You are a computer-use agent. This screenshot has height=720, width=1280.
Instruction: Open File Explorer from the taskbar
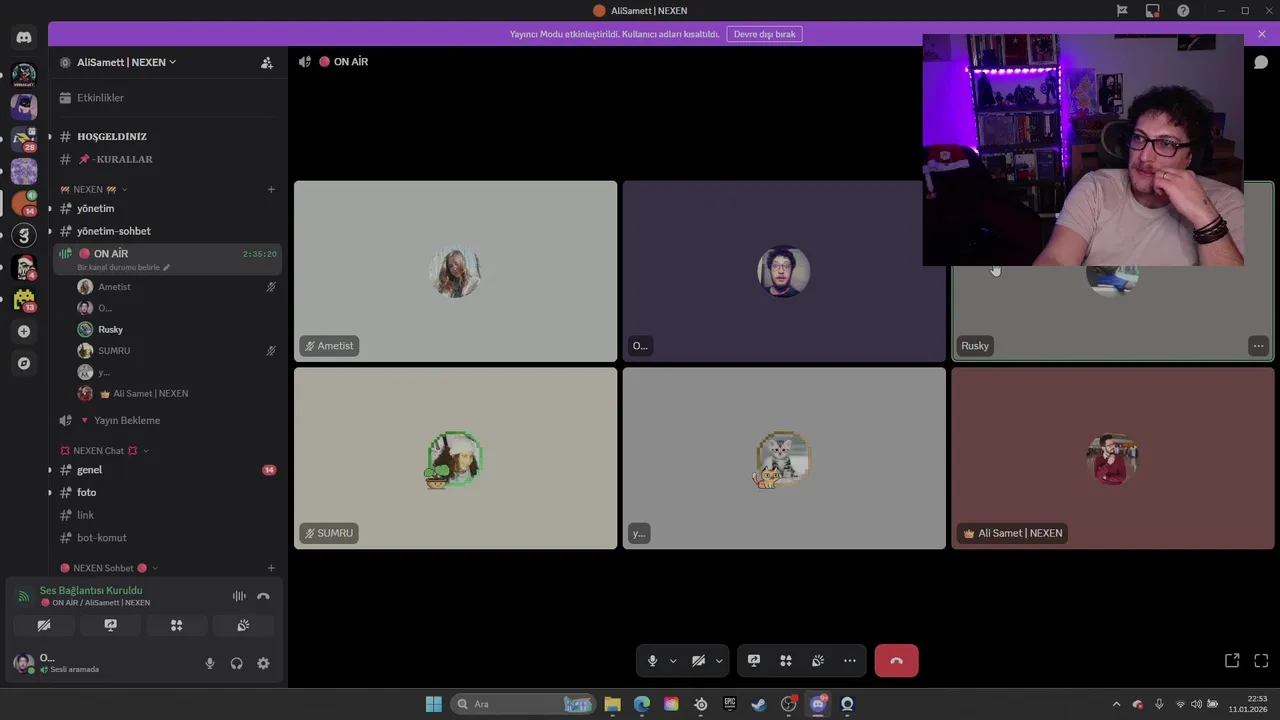612,704
